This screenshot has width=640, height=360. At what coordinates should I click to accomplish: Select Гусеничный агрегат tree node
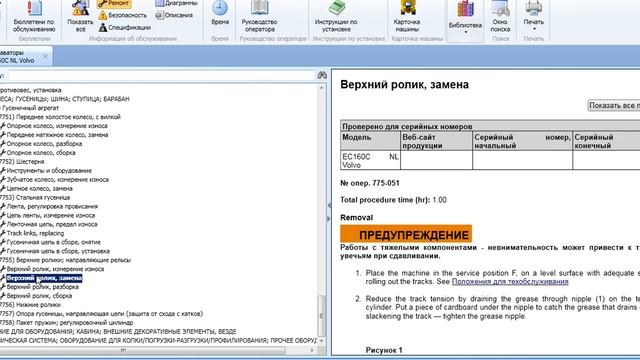[30, 108]
